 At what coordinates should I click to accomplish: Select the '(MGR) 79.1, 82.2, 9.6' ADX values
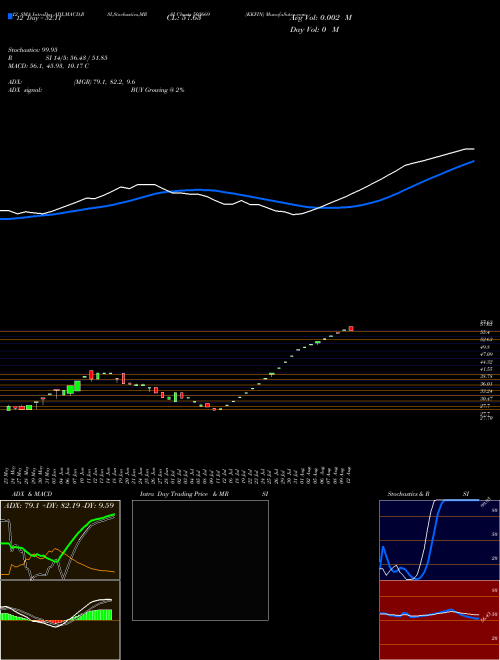(104, 82)
